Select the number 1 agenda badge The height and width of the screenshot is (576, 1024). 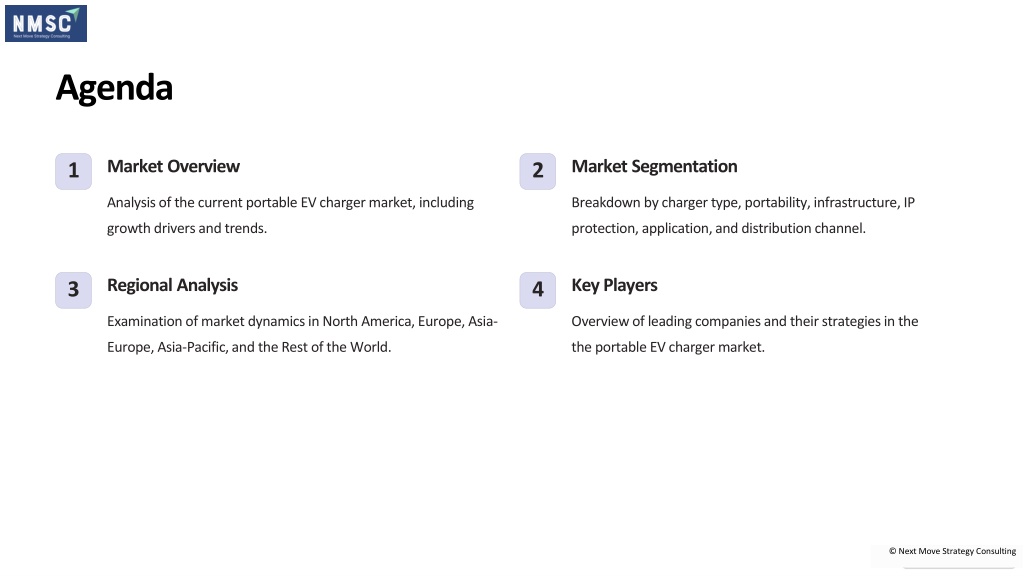(73, 171)
